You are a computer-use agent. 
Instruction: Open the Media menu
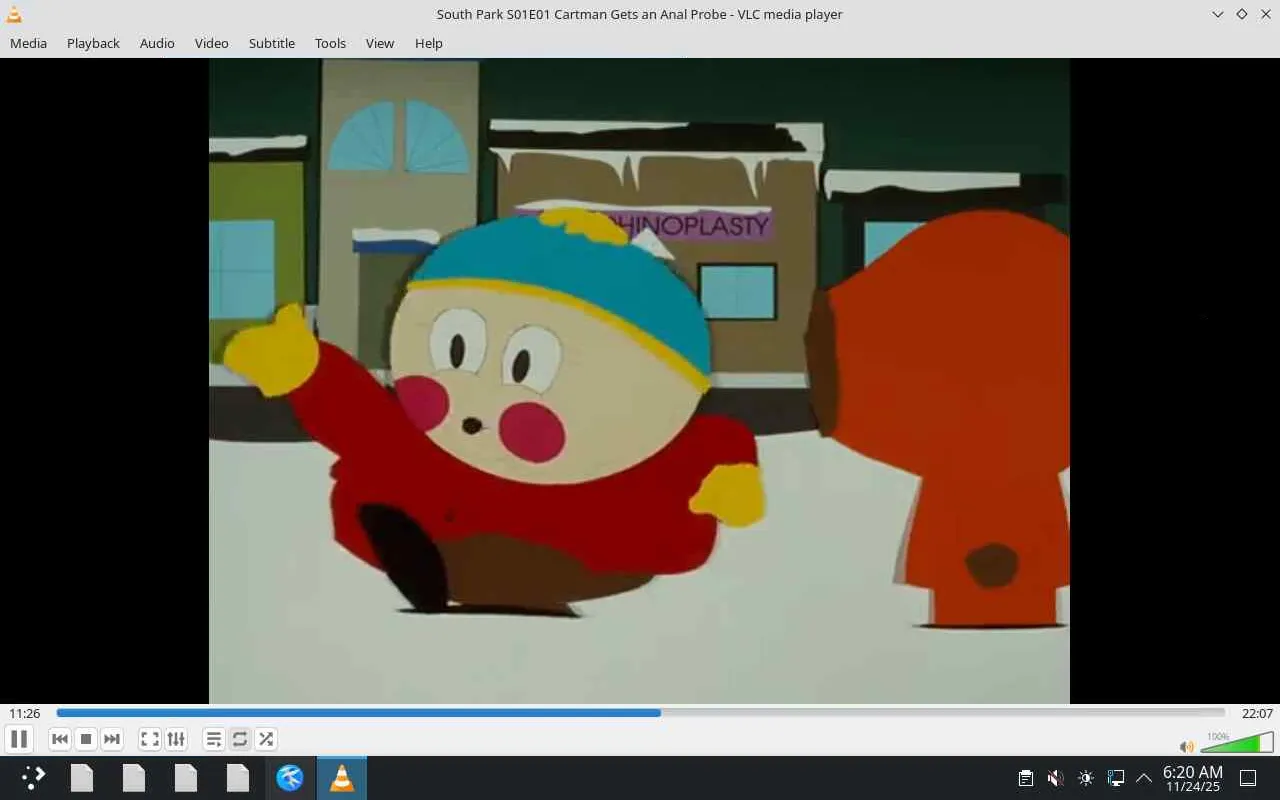[28, 43]
